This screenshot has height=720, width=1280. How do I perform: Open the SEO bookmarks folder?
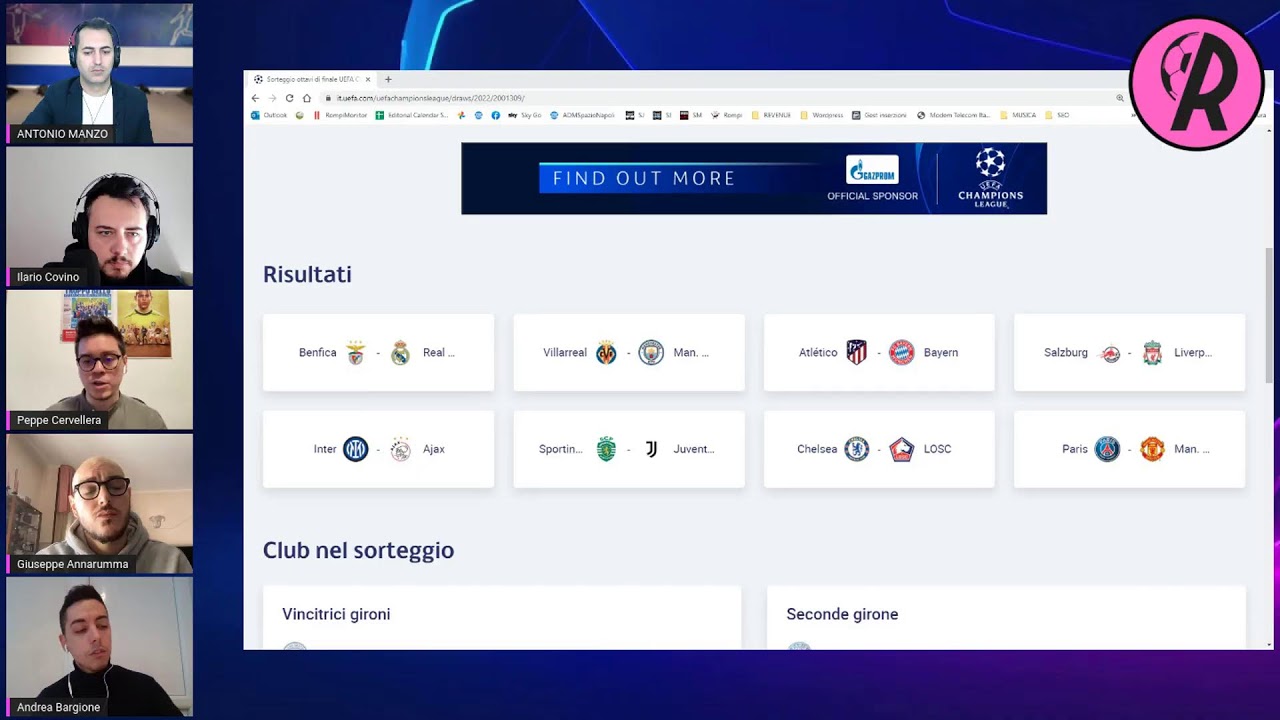[1057, 115]
